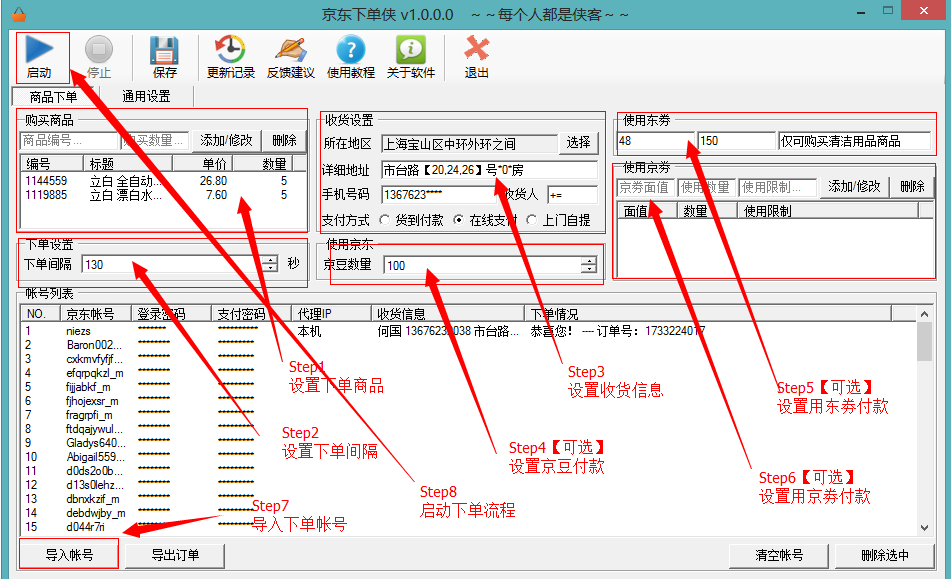The image size is (951, 579).
Task: Focus the 手机号码 field
Action: click(439, 195)
